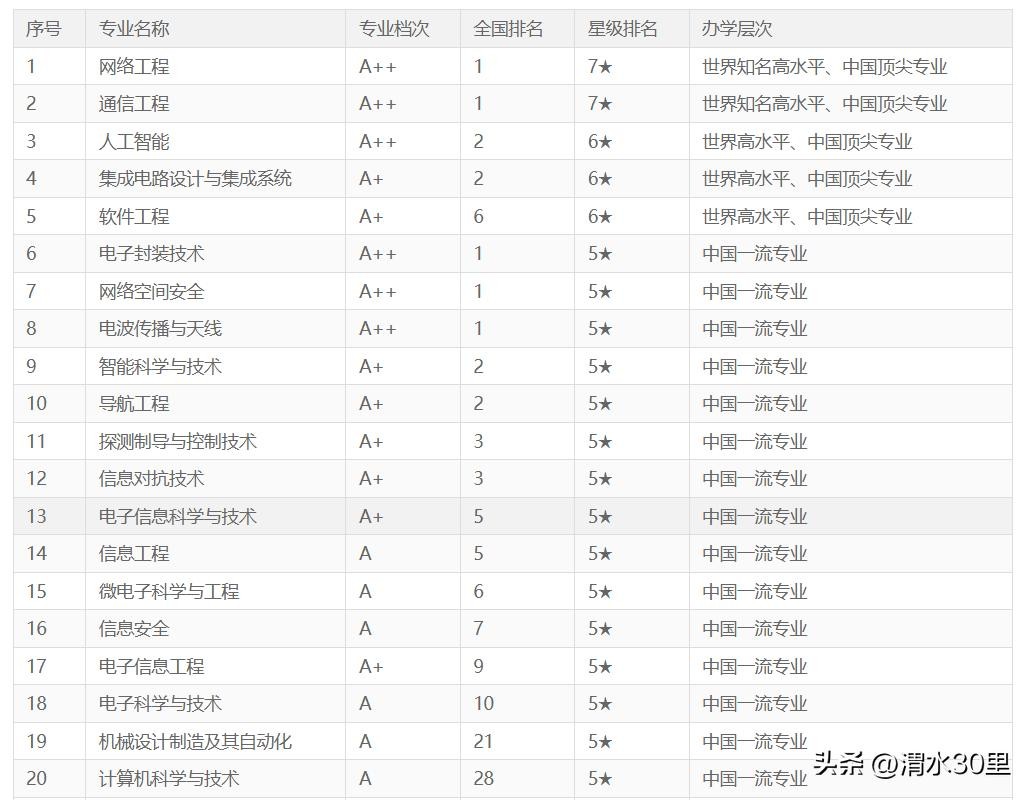The height and width of the screenshot is (800, 1034).
Task: Select the 微电子科学与工程 cell
Action: click(x=169, y=592)
